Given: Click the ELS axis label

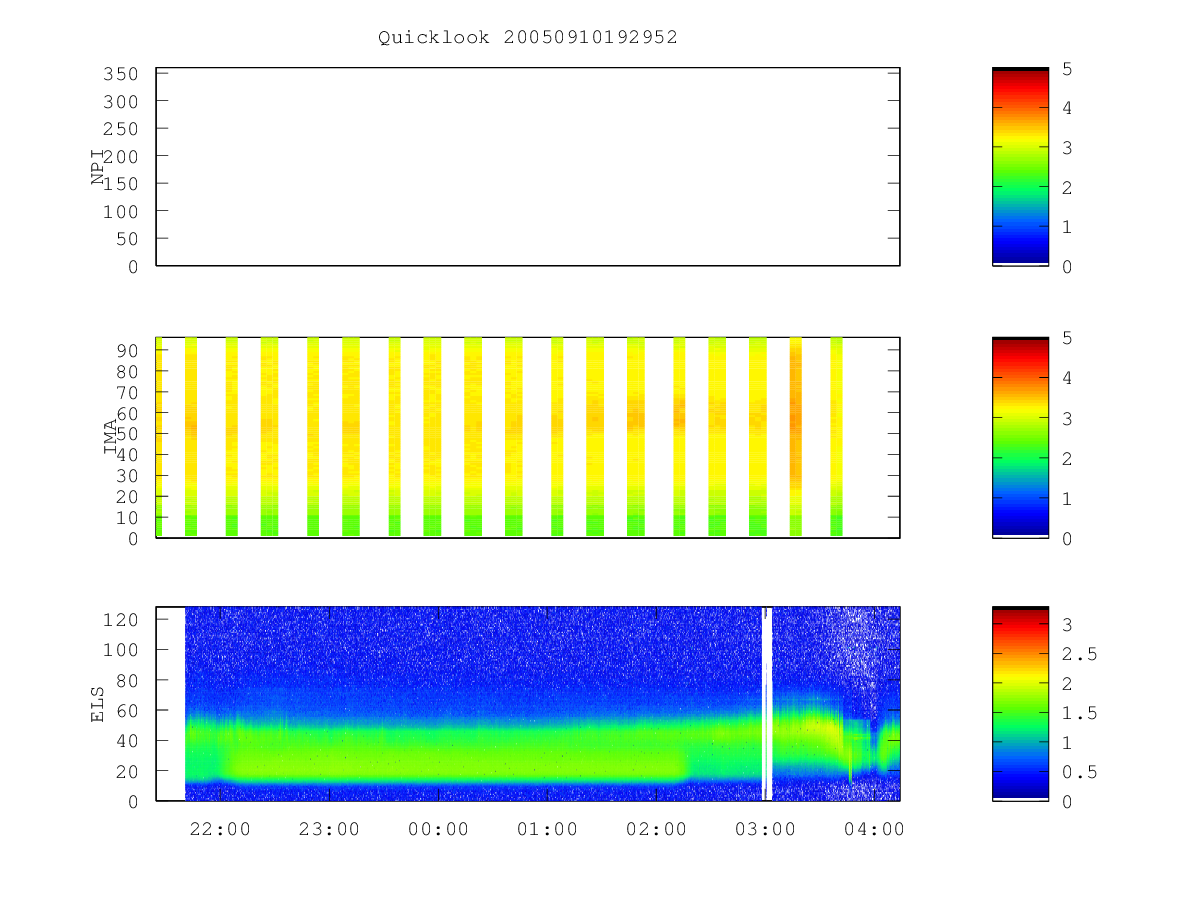Looking at the screenshot, I should [98, 704].
